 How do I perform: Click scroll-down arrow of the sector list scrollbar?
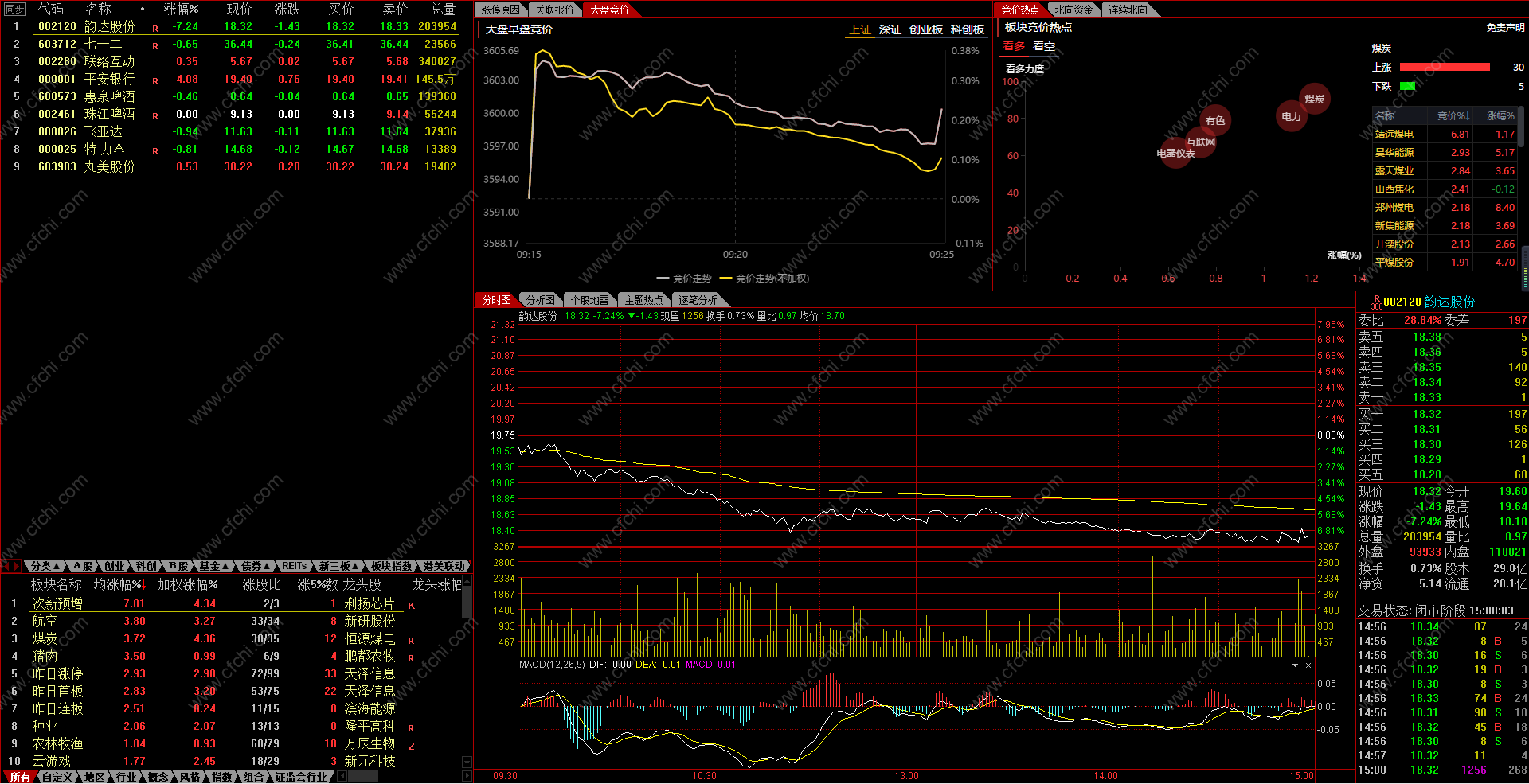pos(467,762)
